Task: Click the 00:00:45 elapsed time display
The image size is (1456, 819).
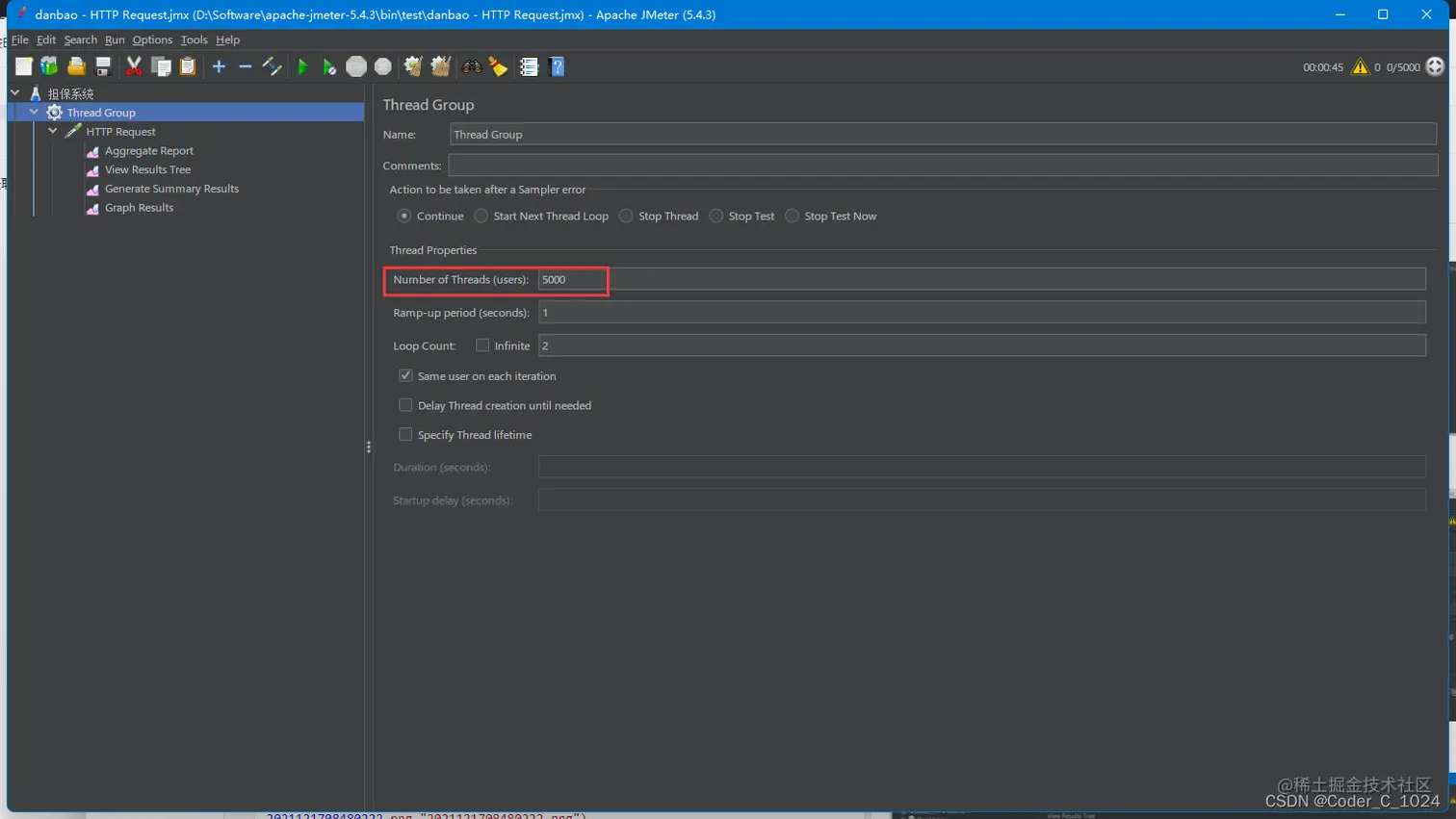Action: tap(1322, 67)
